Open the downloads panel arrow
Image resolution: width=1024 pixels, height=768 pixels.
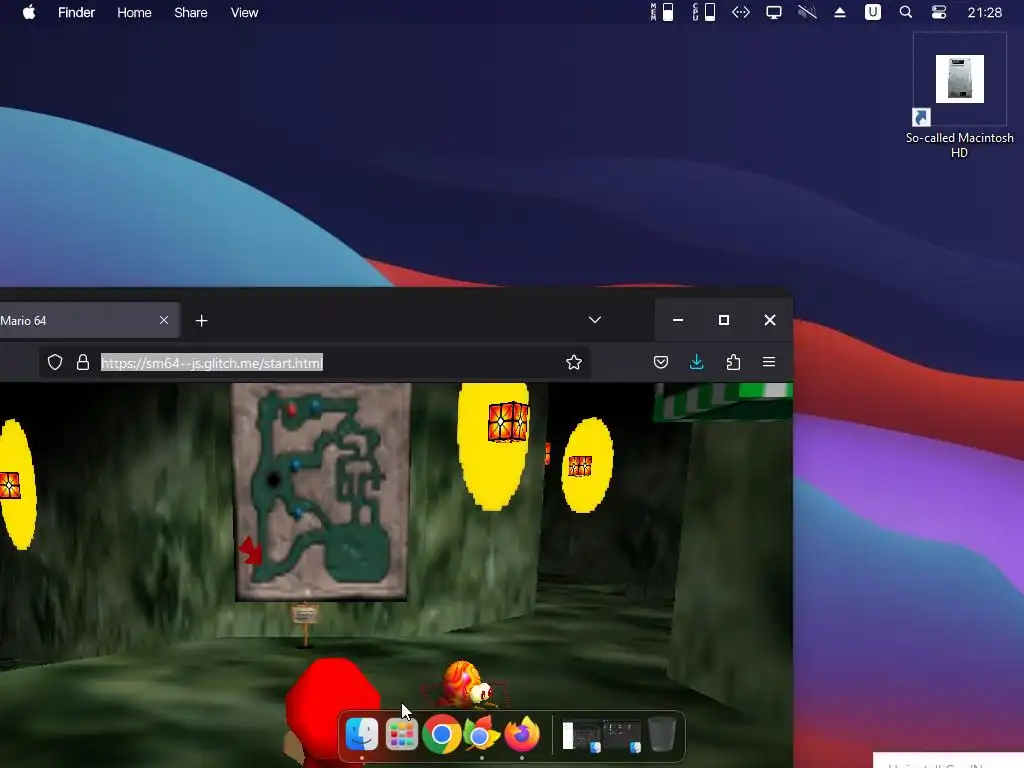coord(697,362)
